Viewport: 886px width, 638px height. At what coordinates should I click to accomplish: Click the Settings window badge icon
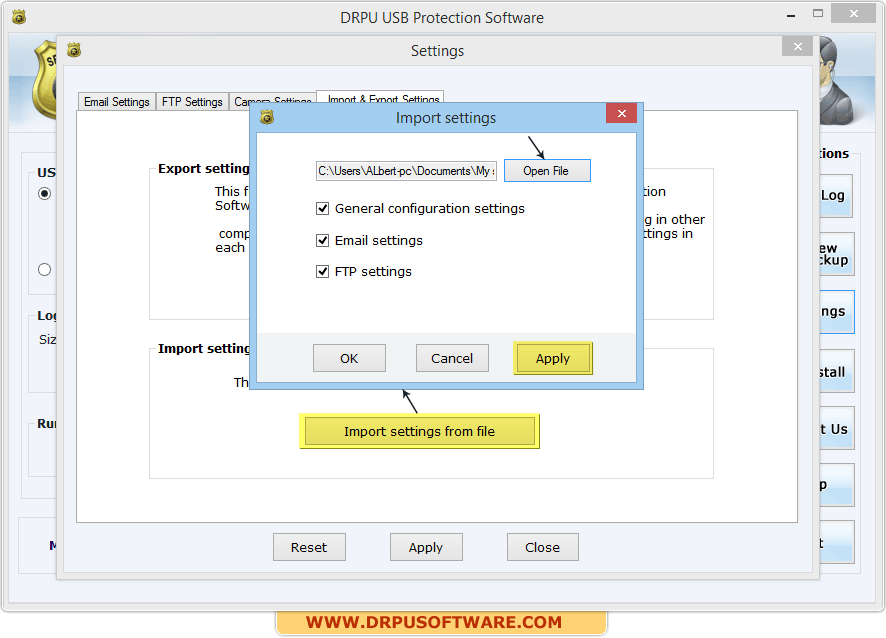(x=74, y=50)
